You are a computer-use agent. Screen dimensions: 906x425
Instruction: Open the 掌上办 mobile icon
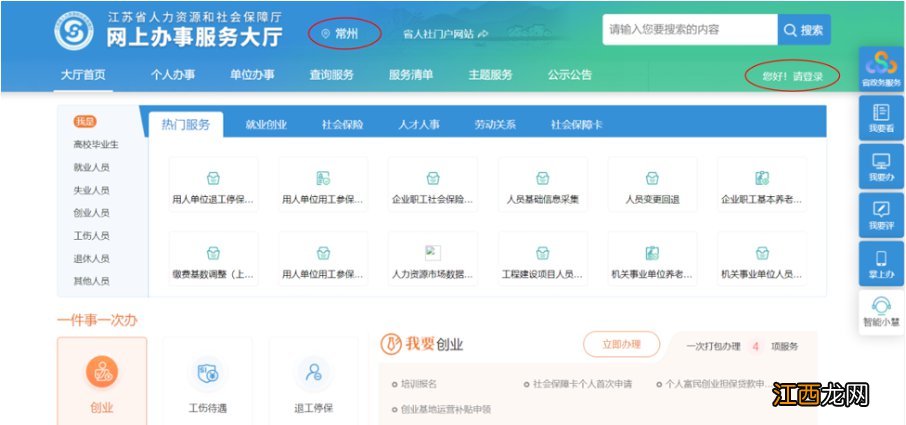click(x=881, y=264)
